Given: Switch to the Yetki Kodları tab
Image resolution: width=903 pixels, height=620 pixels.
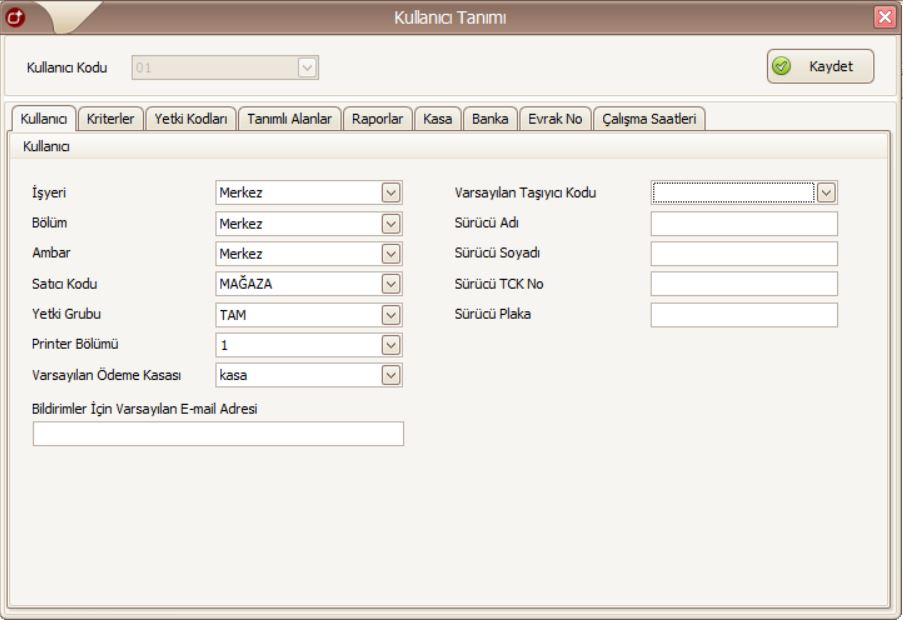Looking at the screenshot, I should [x=191, y=119].
